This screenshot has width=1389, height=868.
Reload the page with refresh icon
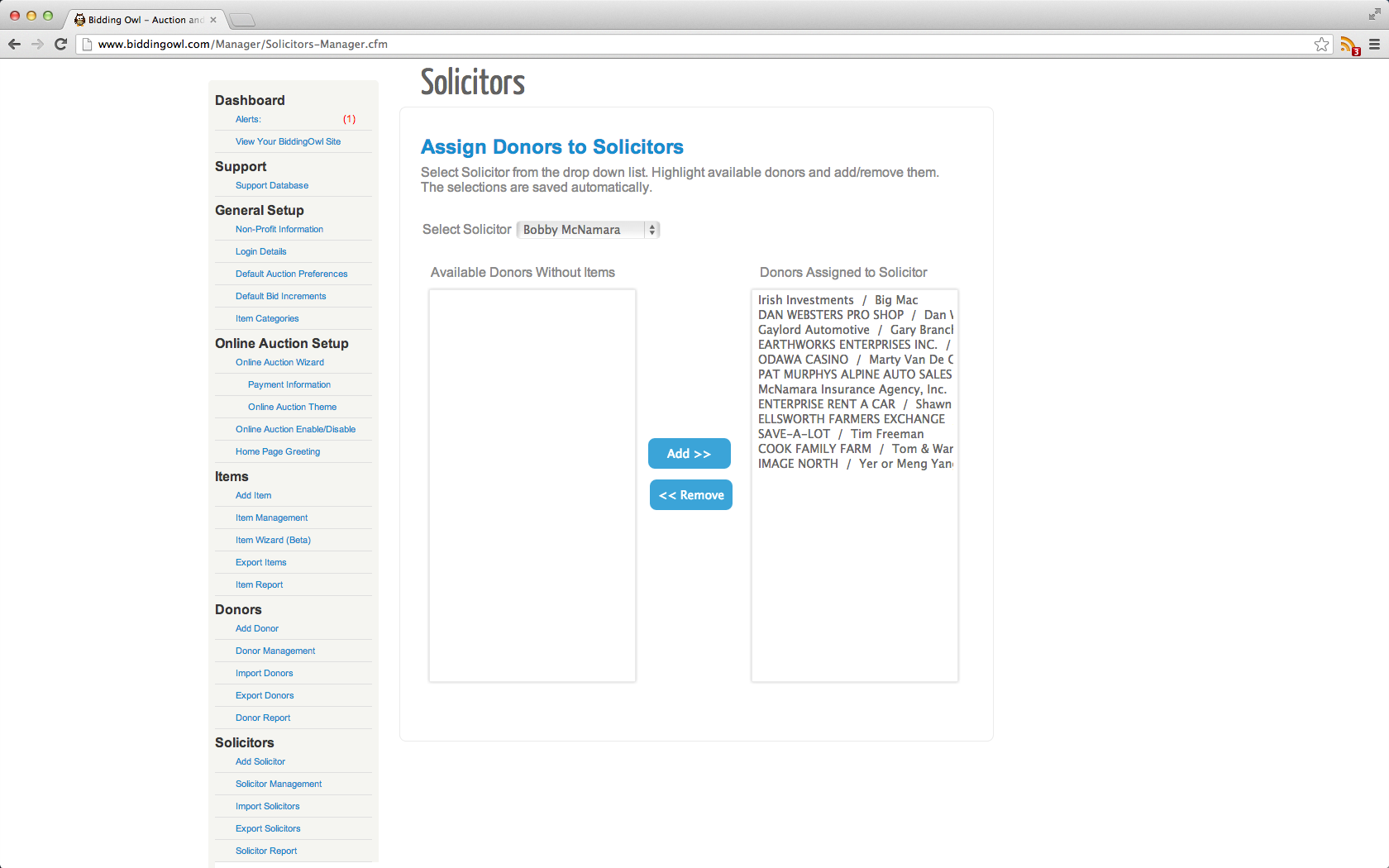(x=60, y=44)
